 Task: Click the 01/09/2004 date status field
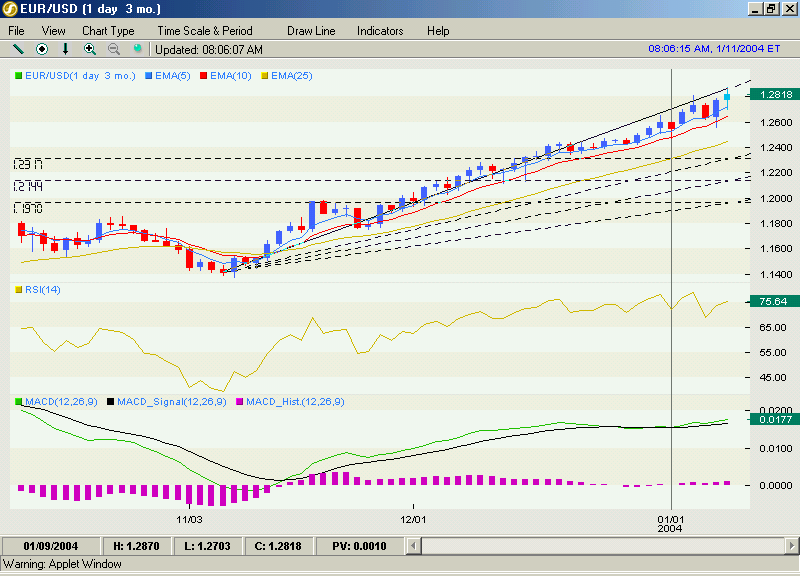[x=51, y=546]
